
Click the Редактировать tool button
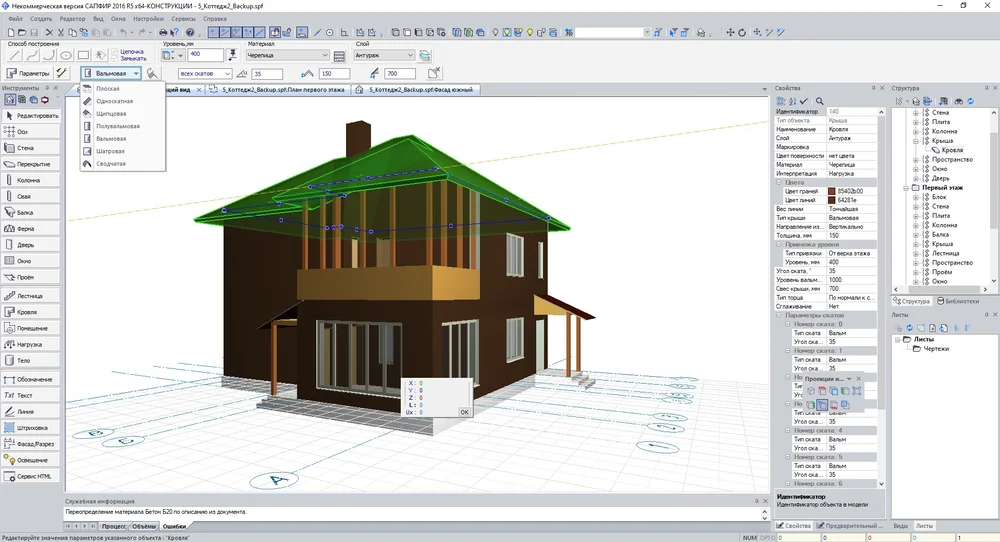[31, 115]
